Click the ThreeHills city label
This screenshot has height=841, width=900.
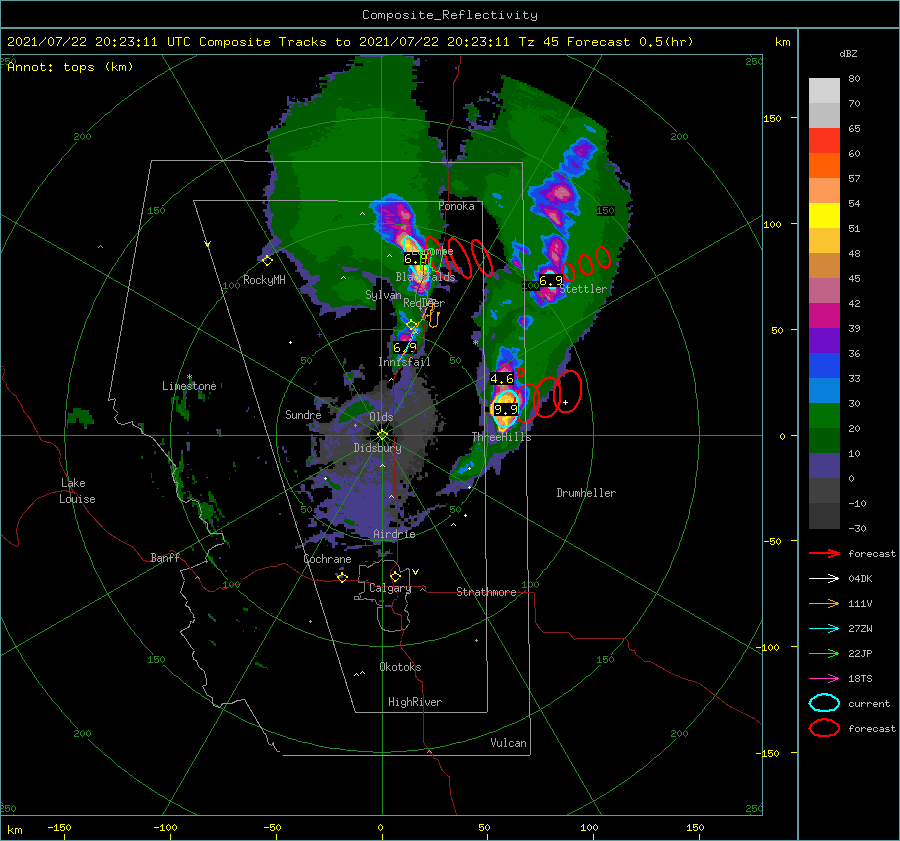502,437
